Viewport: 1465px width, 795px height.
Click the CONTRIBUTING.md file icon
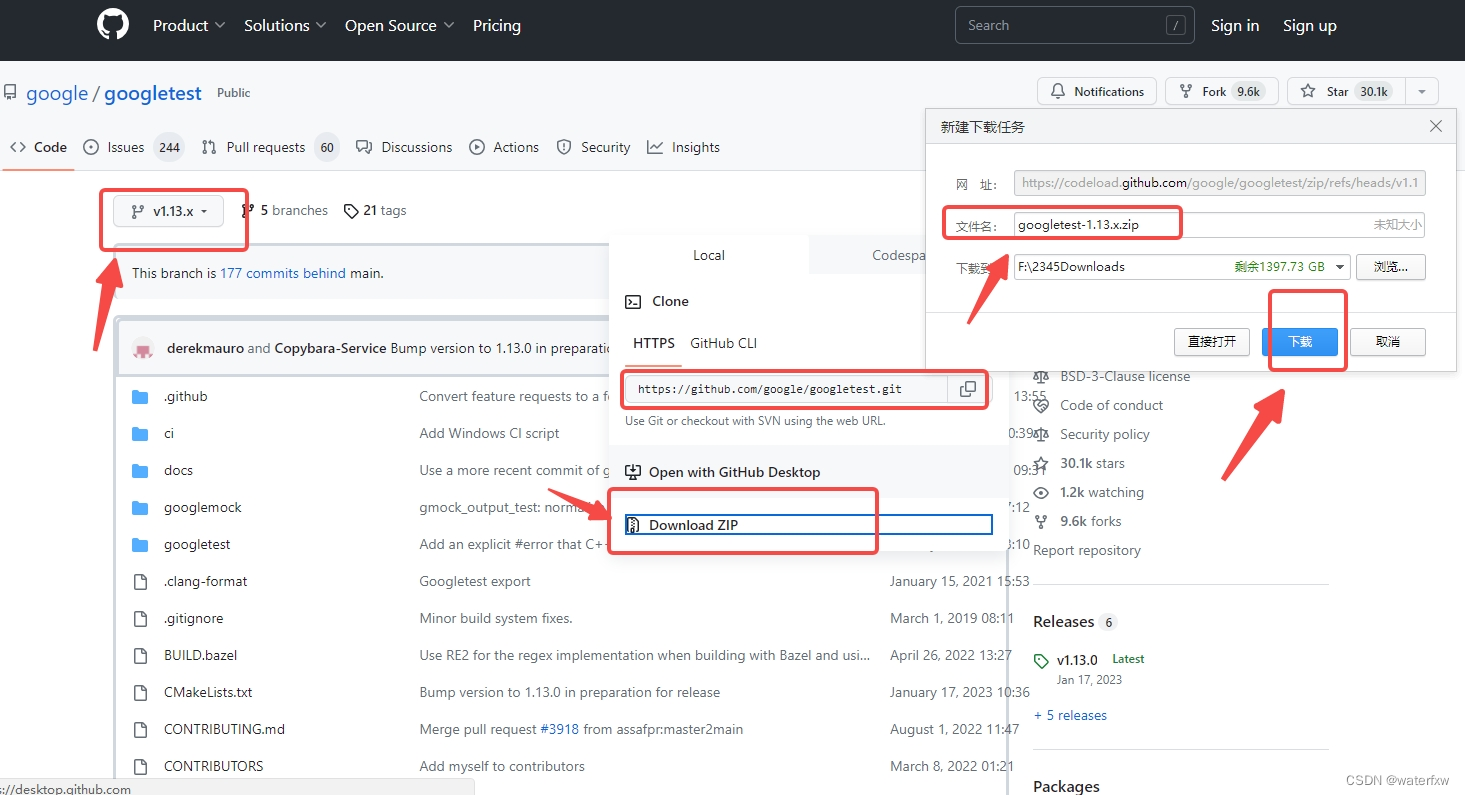(x=140, y=730)
